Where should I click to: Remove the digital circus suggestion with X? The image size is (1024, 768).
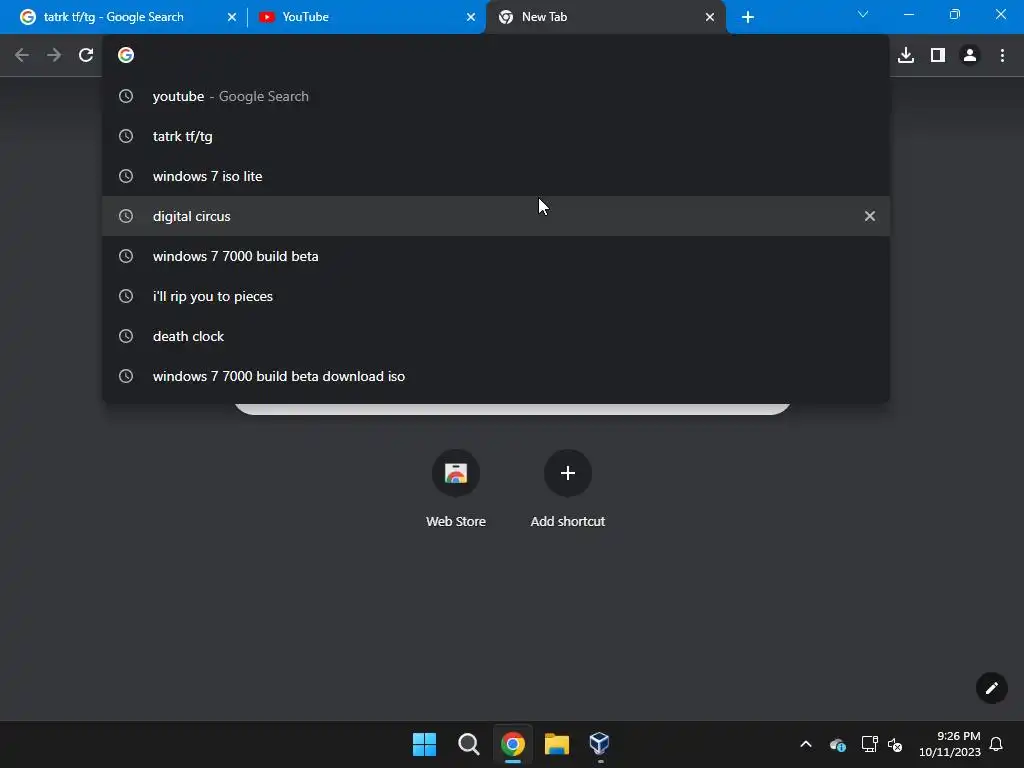[x=870, y=216]
